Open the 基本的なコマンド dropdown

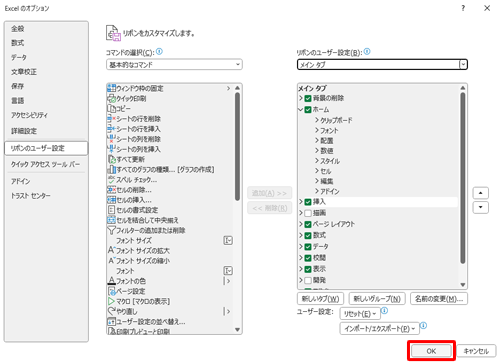174,64
